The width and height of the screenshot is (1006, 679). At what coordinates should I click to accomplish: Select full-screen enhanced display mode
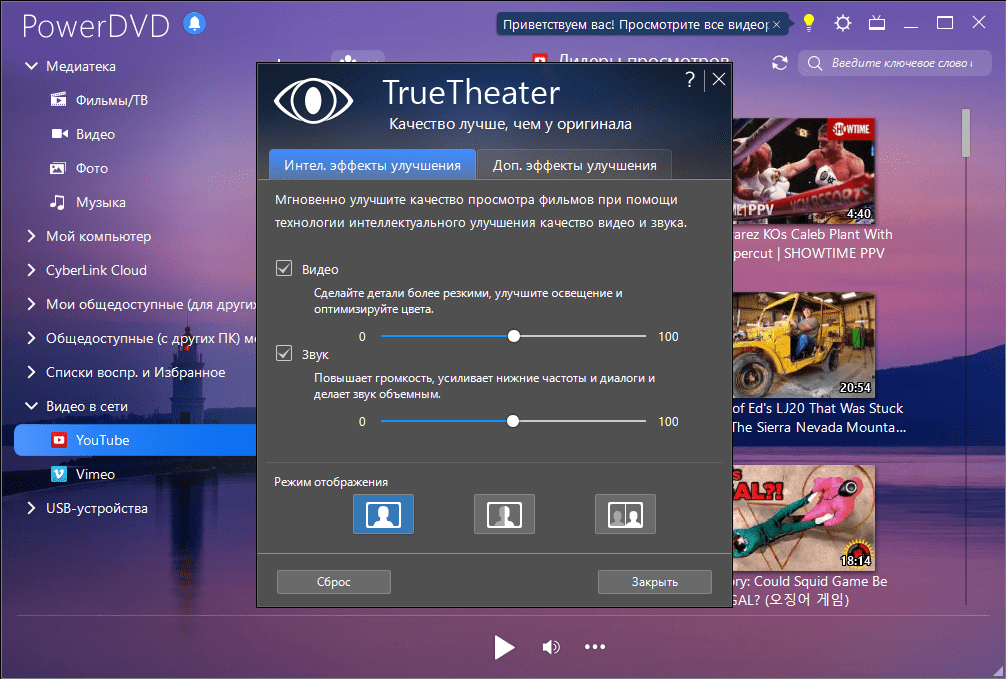coord(383,514)
